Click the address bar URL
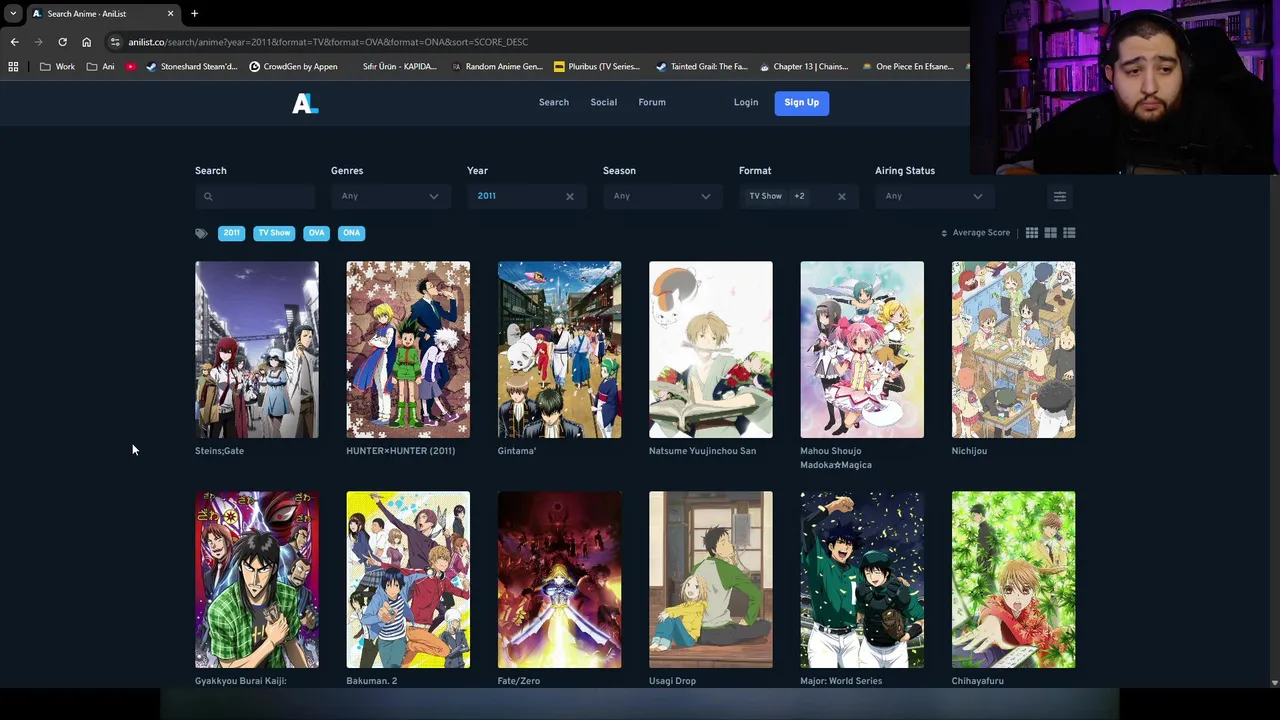Viewport: 1280px width, 720px height. pos(328,42)
